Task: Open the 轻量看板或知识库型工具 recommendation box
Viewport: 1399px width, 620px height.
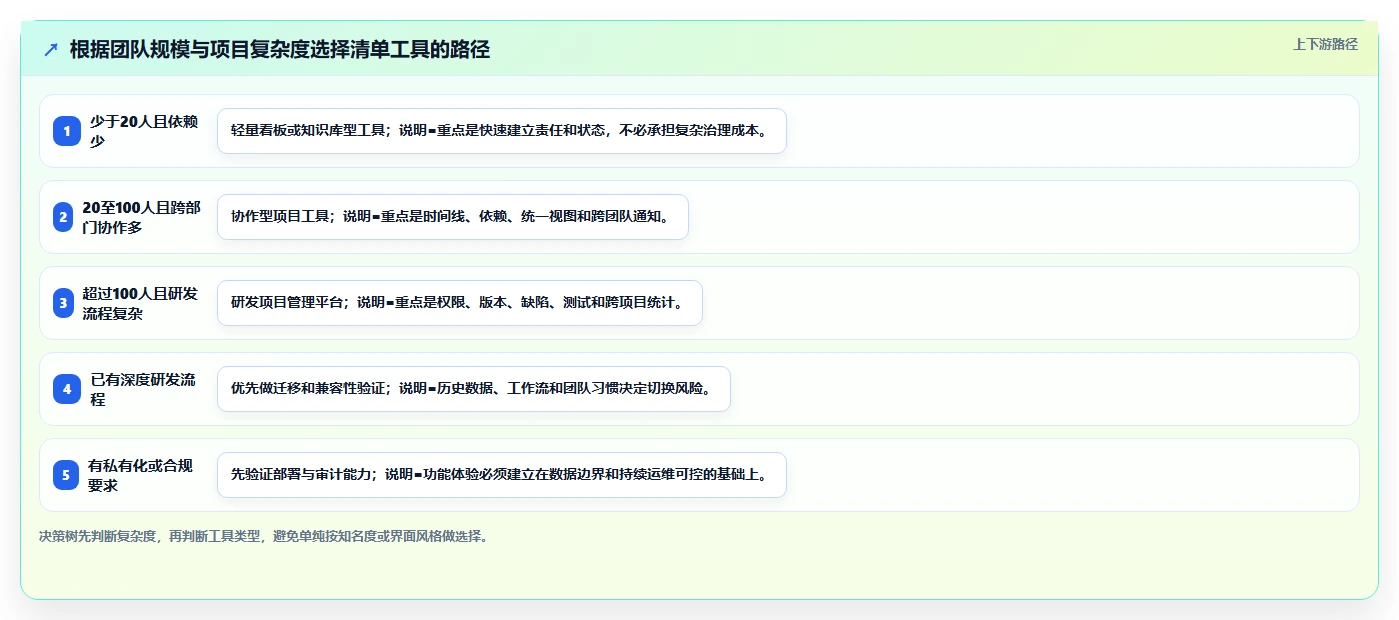Action: pos(502,131)
